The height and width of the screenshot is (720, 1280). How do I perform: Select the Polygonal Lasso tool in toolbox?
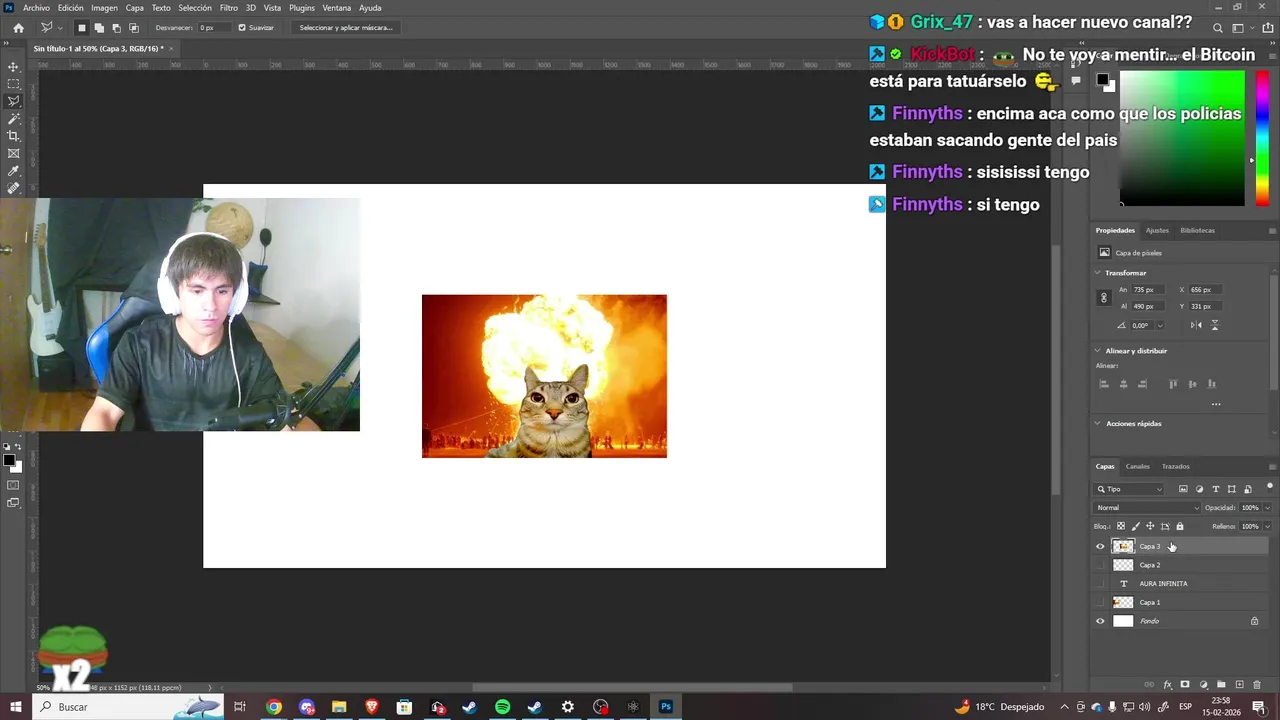(x=13, y=101)
